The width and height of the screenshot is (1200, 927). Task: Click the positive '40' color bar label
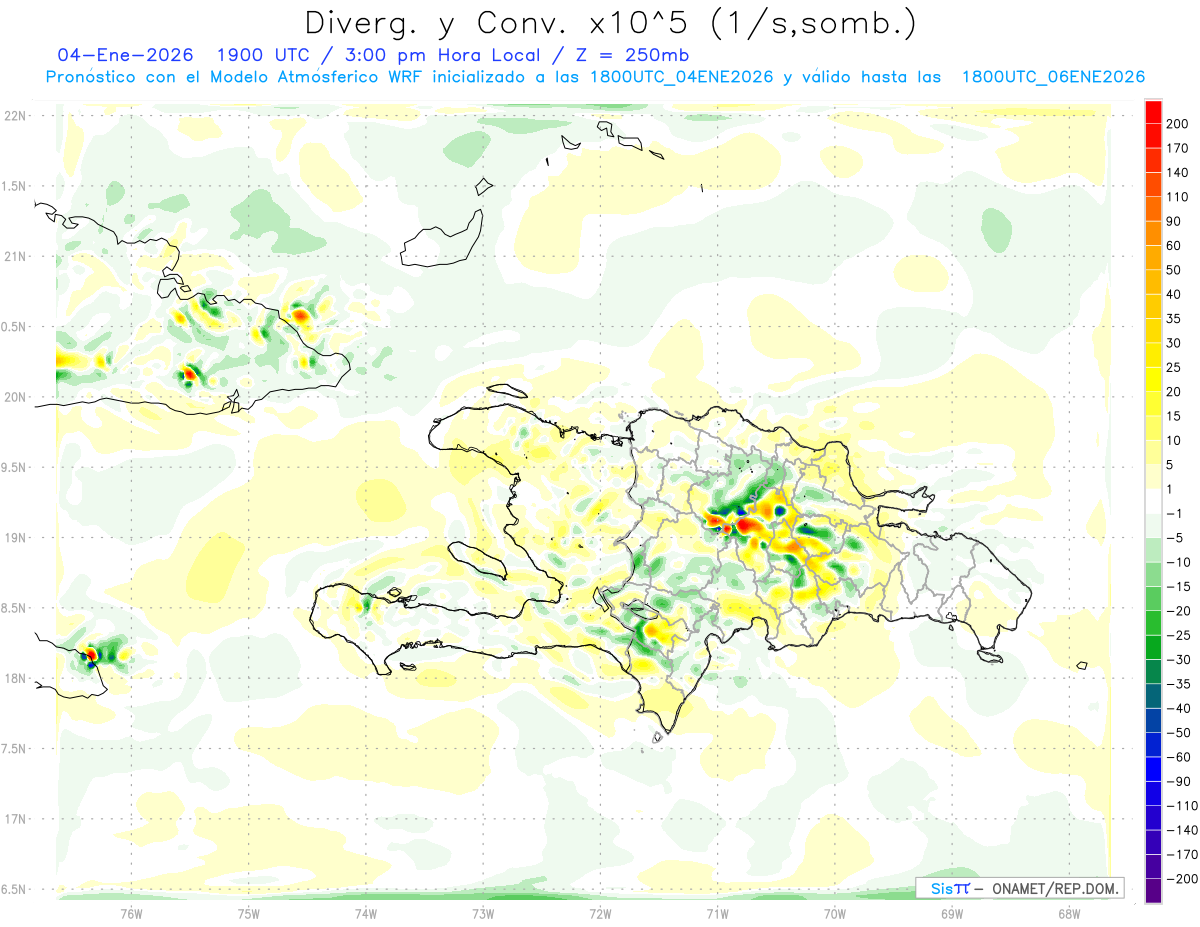[1174, 294]
